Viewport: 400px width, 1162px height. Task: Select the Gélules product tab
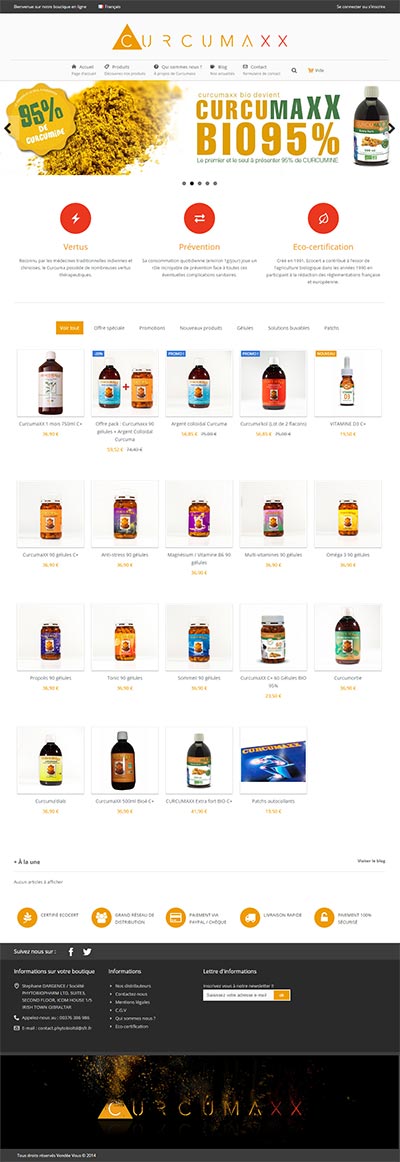click(x=244, y=328)
